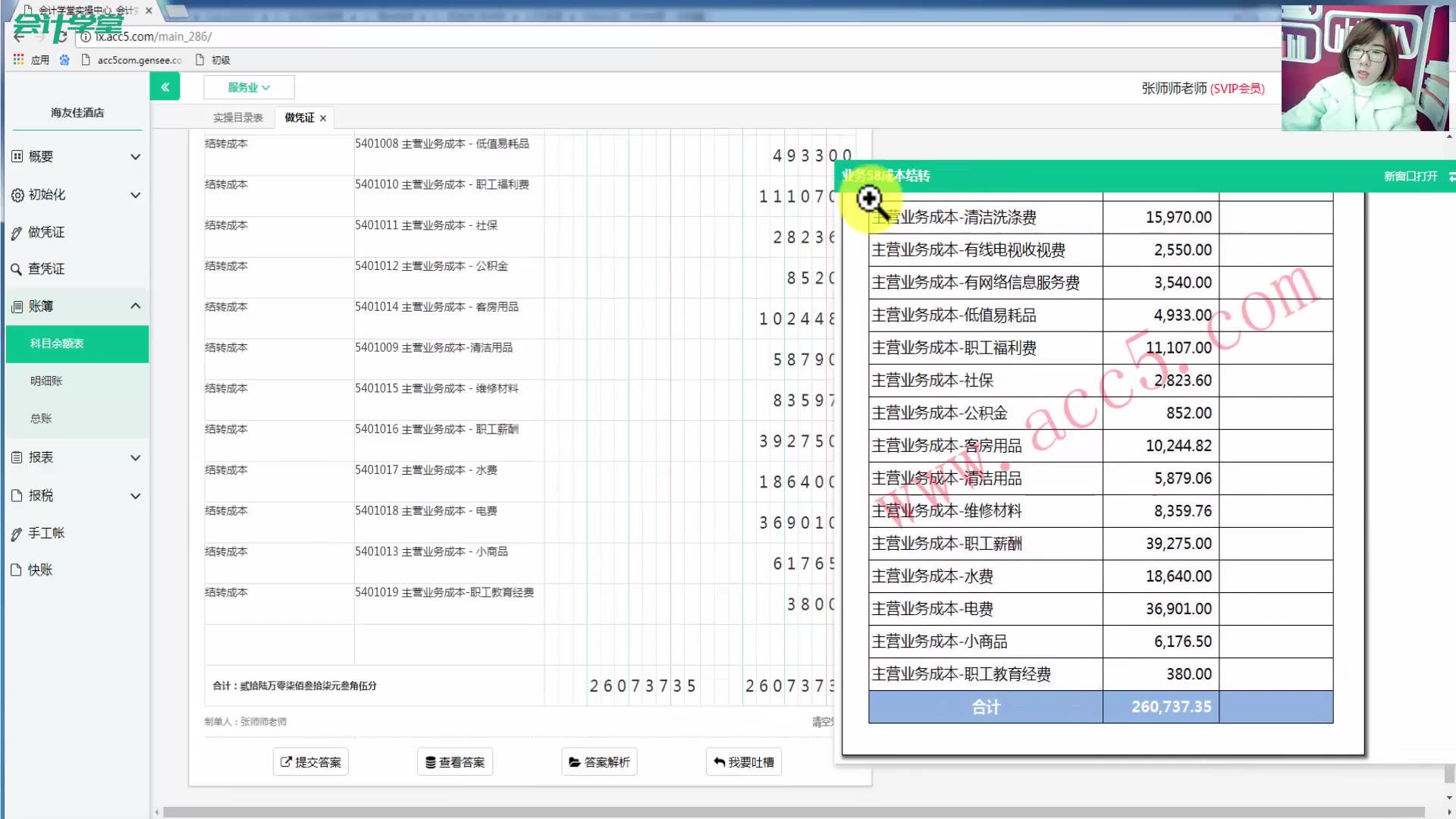Click the 快账 file icon
The image size is (1456, 819).
tap(17, 570)
